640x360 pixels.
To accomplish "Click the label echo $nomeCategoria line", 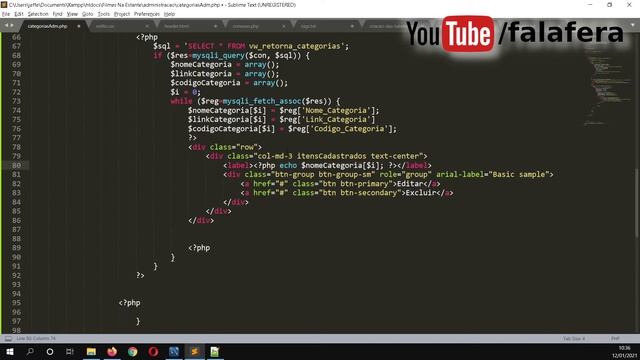I will tap(327, 165).
